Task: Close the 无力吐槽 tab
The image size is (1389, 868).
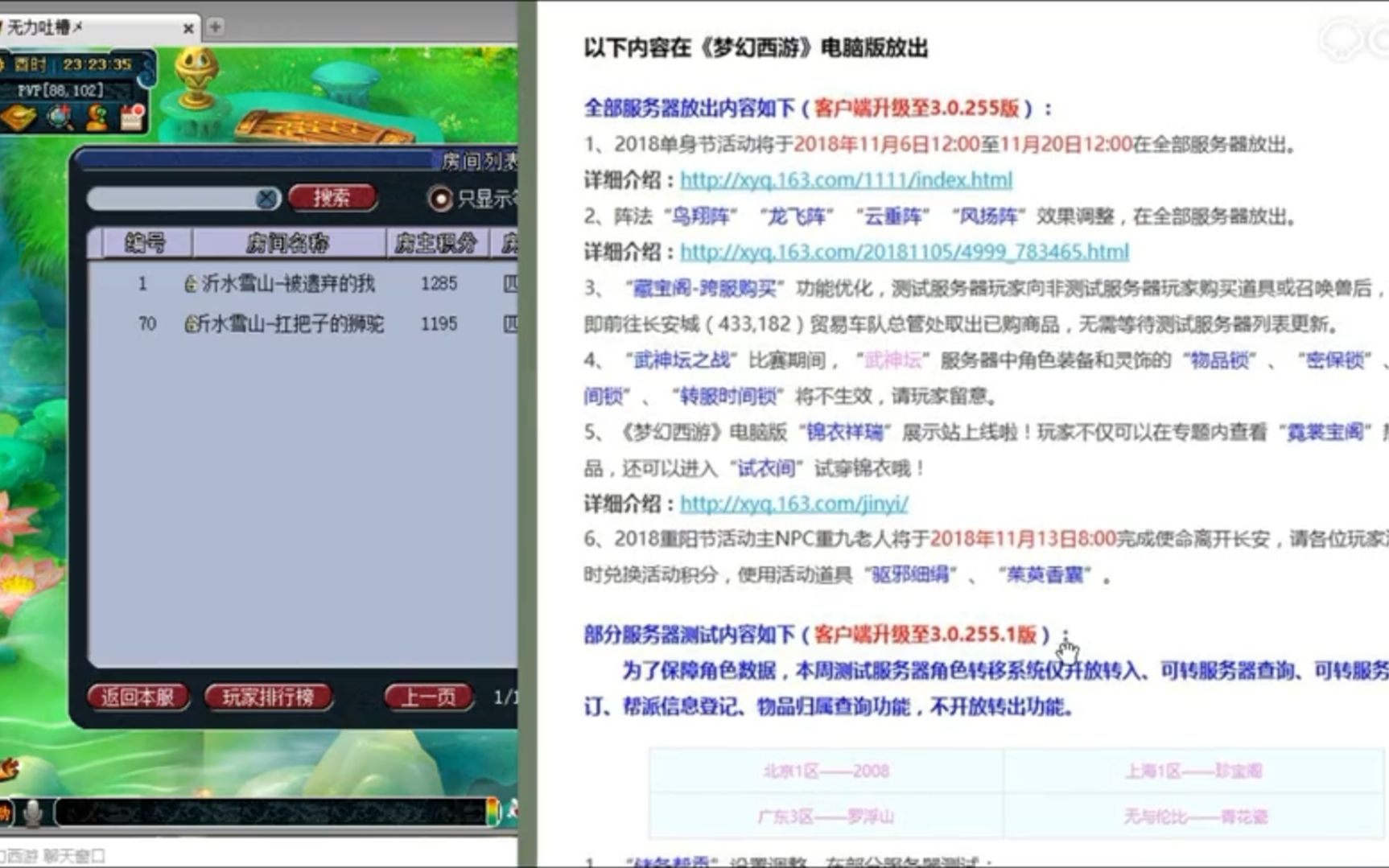Action: (188, 28)
